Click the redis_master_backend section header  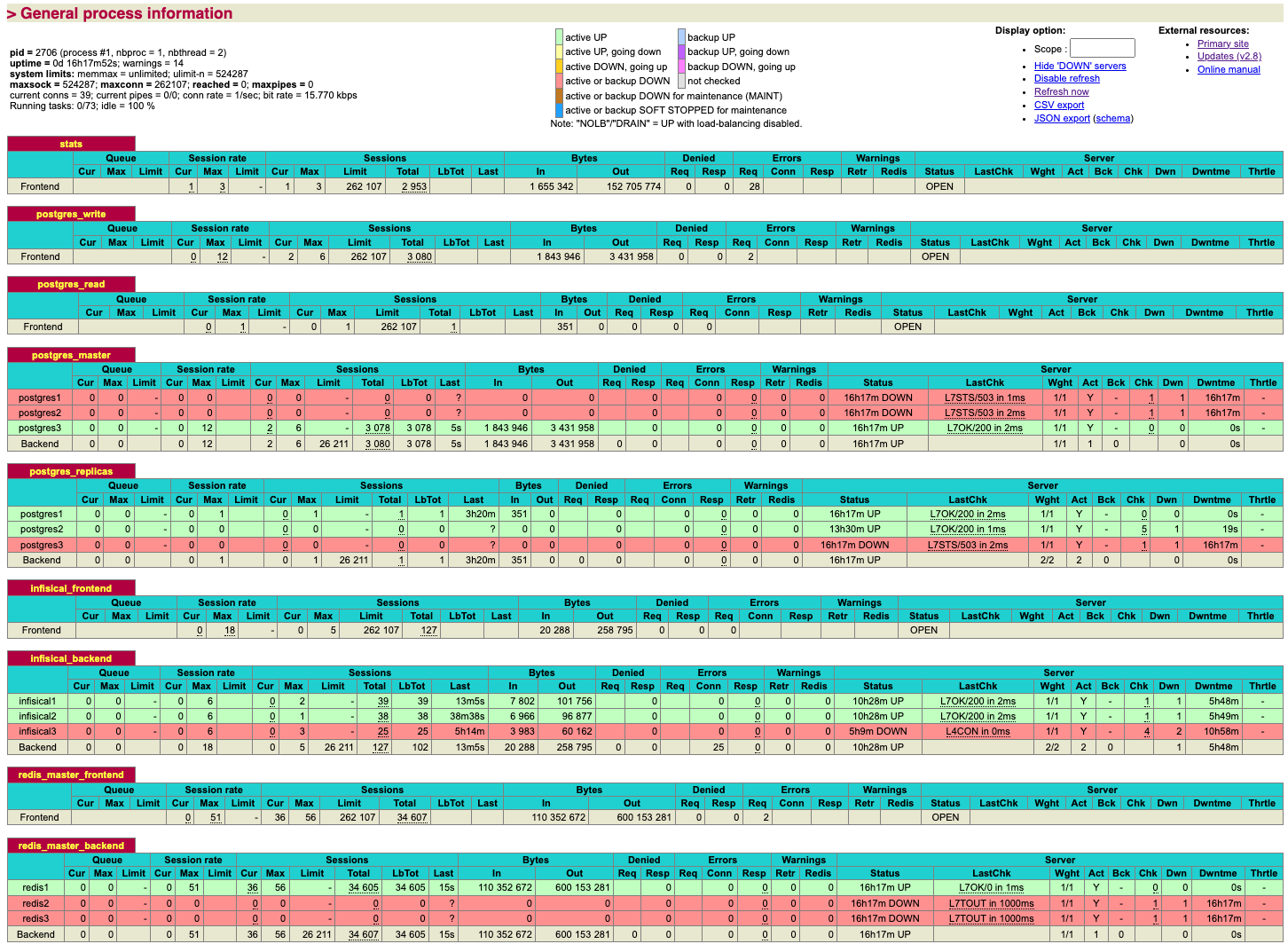71,846
